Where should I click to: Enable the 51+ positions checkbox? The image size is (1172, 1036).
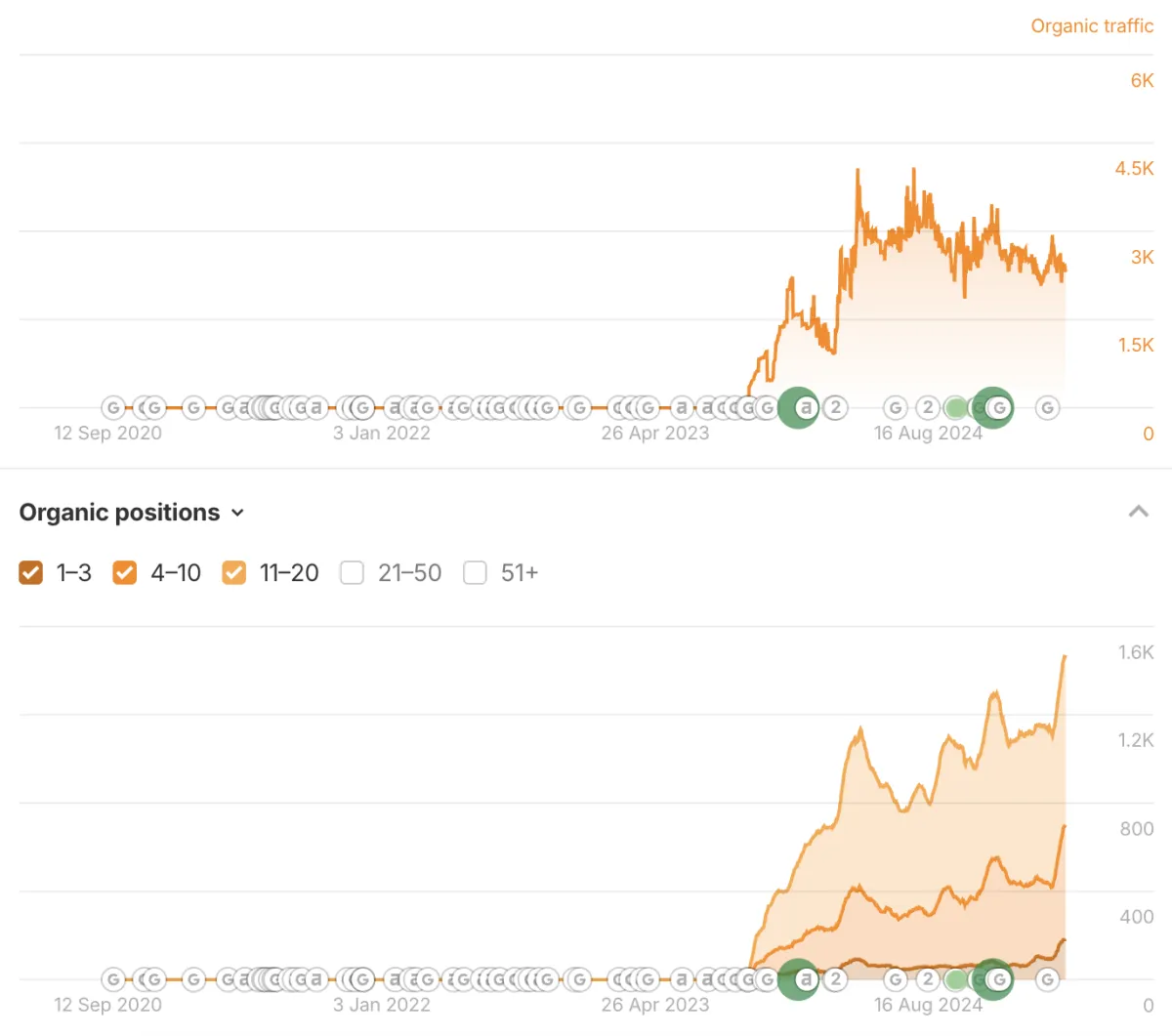(475, 572)
